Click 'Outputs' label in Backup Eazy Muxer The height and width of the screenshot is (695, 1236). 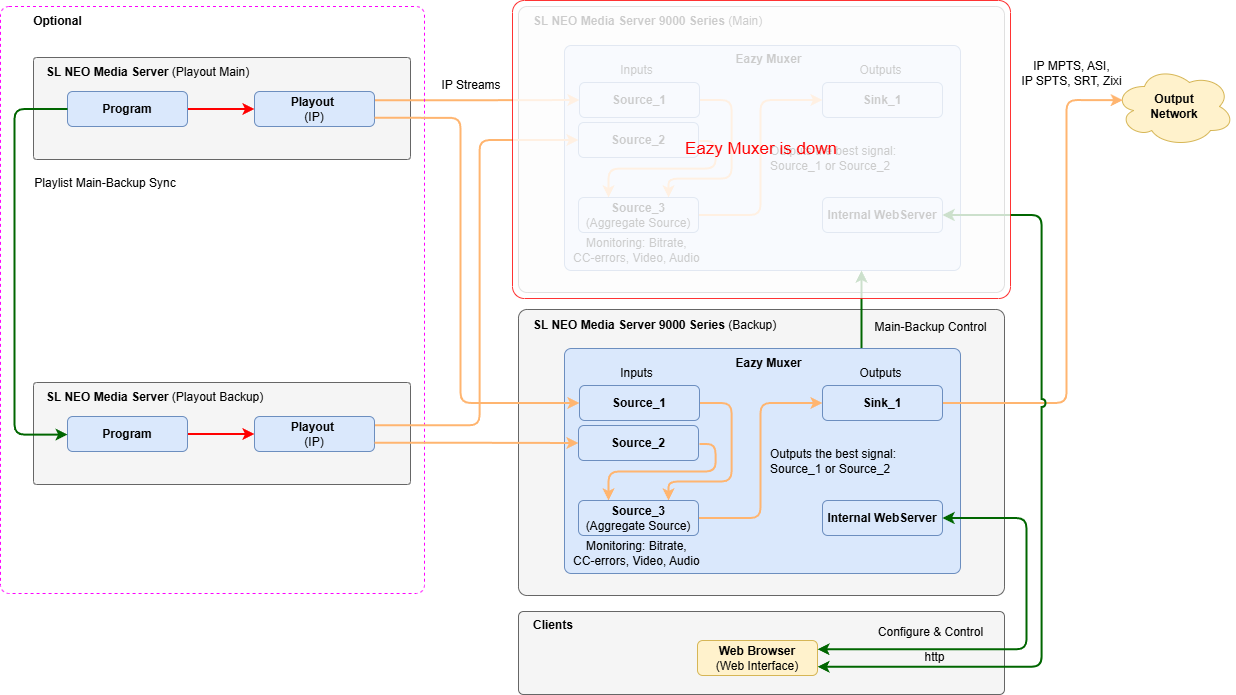tap(880, 373)
